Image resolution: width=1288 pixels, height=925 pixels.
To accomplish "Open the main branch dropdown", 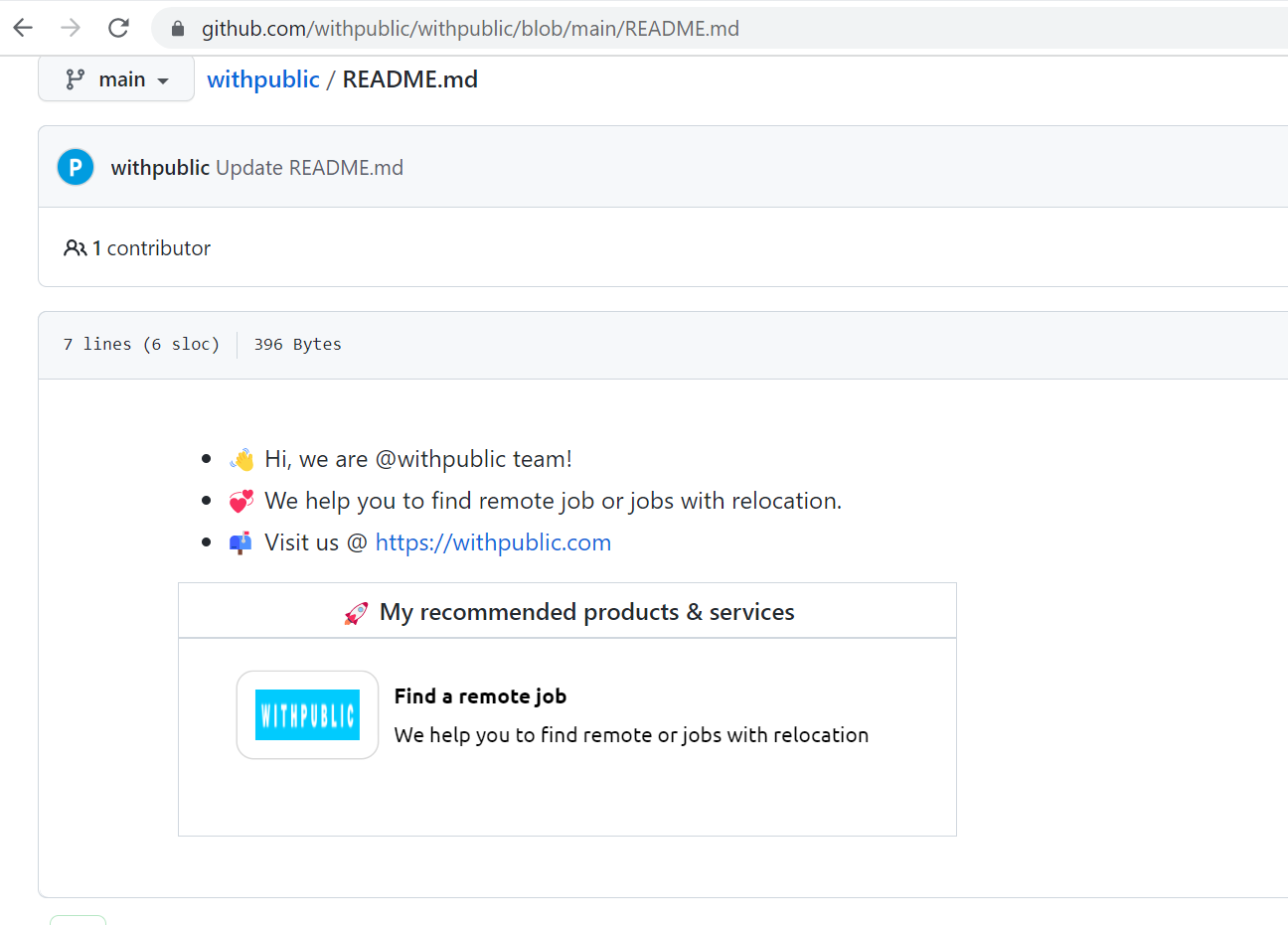I will click(116, 79).
